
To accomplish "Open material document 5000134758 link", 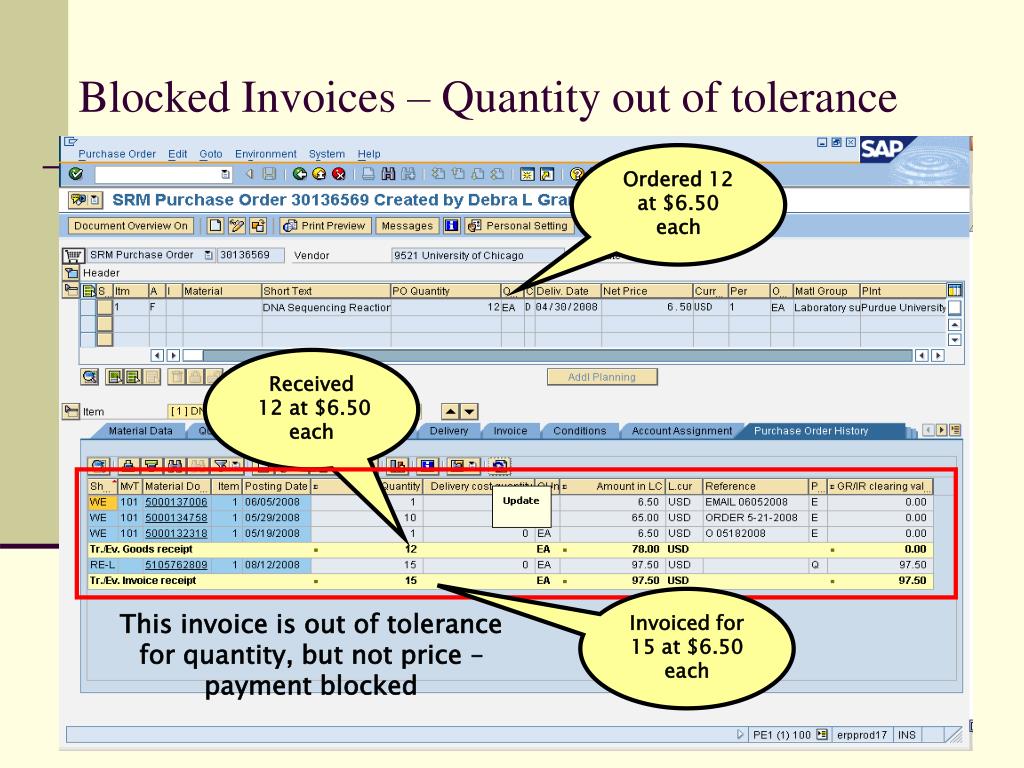I will point(176,518).
